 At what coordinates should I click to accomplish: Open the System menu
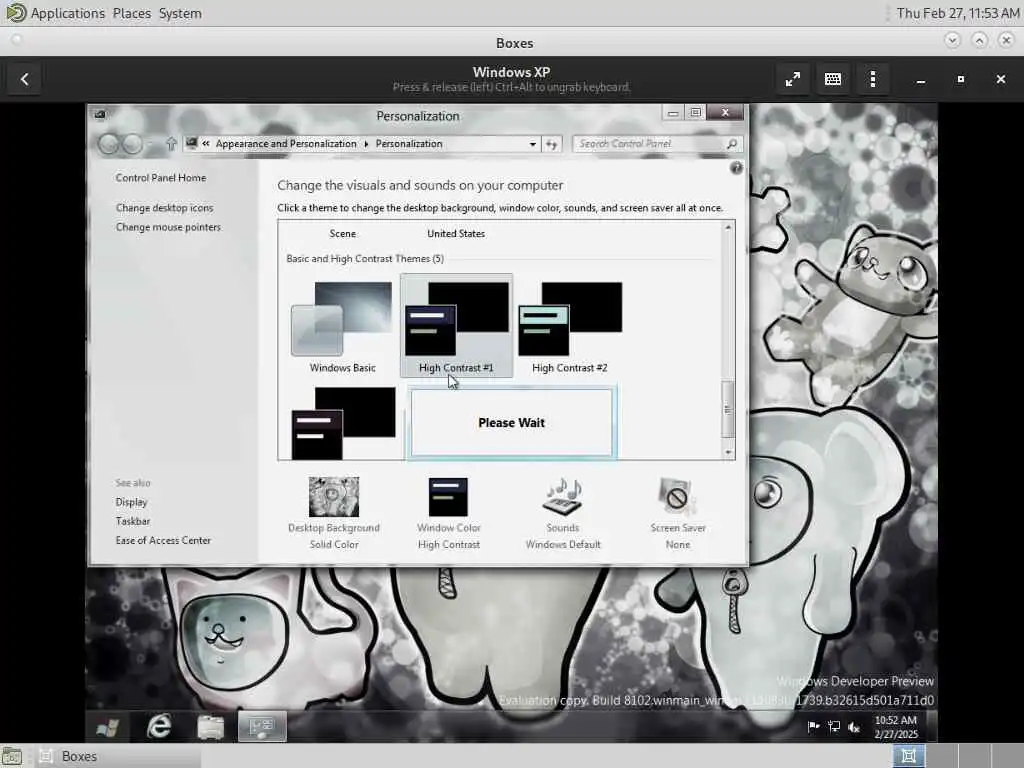(180, 13)
